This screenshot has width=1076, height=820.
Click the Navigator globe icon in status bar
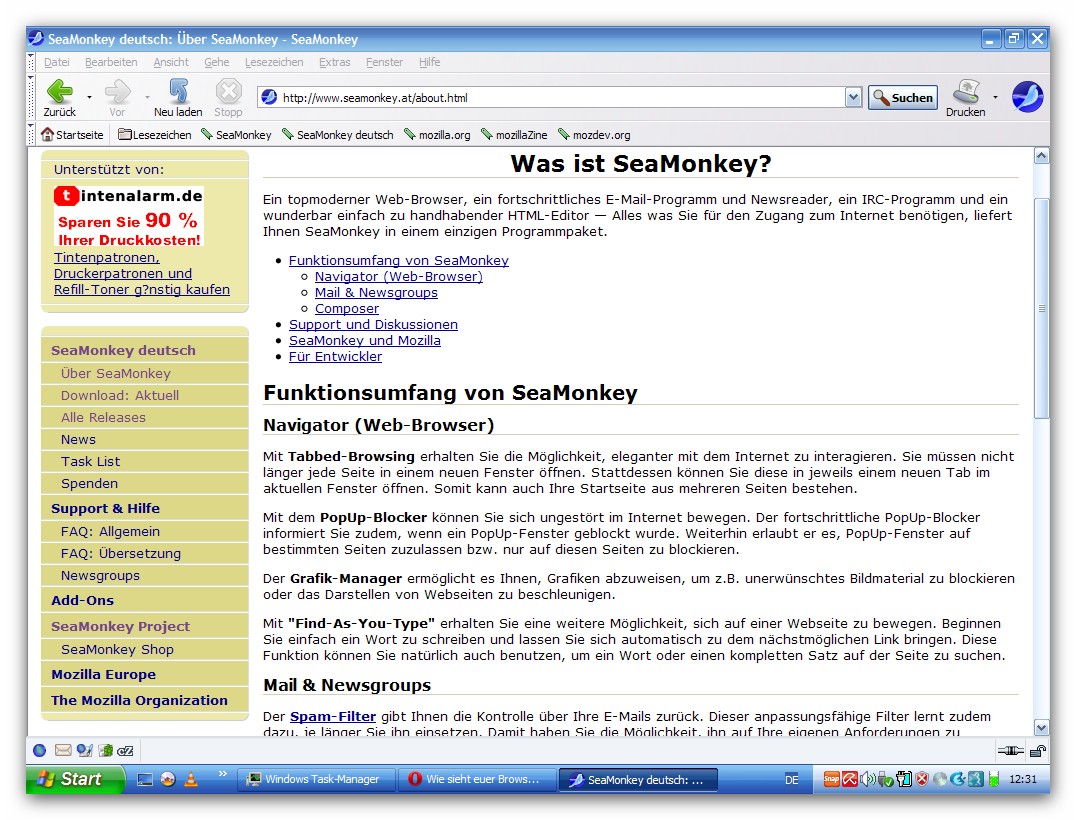pos(40,750)
